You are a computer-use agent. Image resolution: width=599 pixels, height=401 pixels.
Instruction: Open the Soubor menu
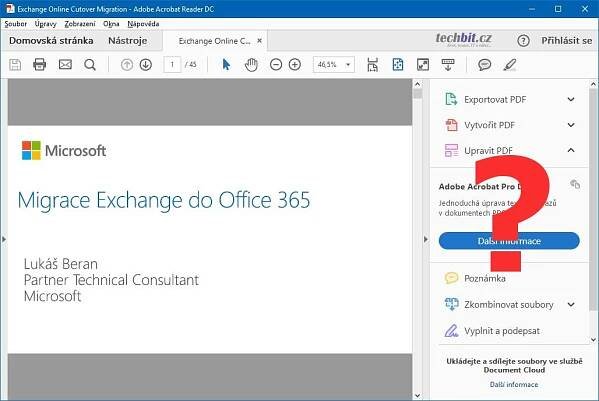point(16,24)
